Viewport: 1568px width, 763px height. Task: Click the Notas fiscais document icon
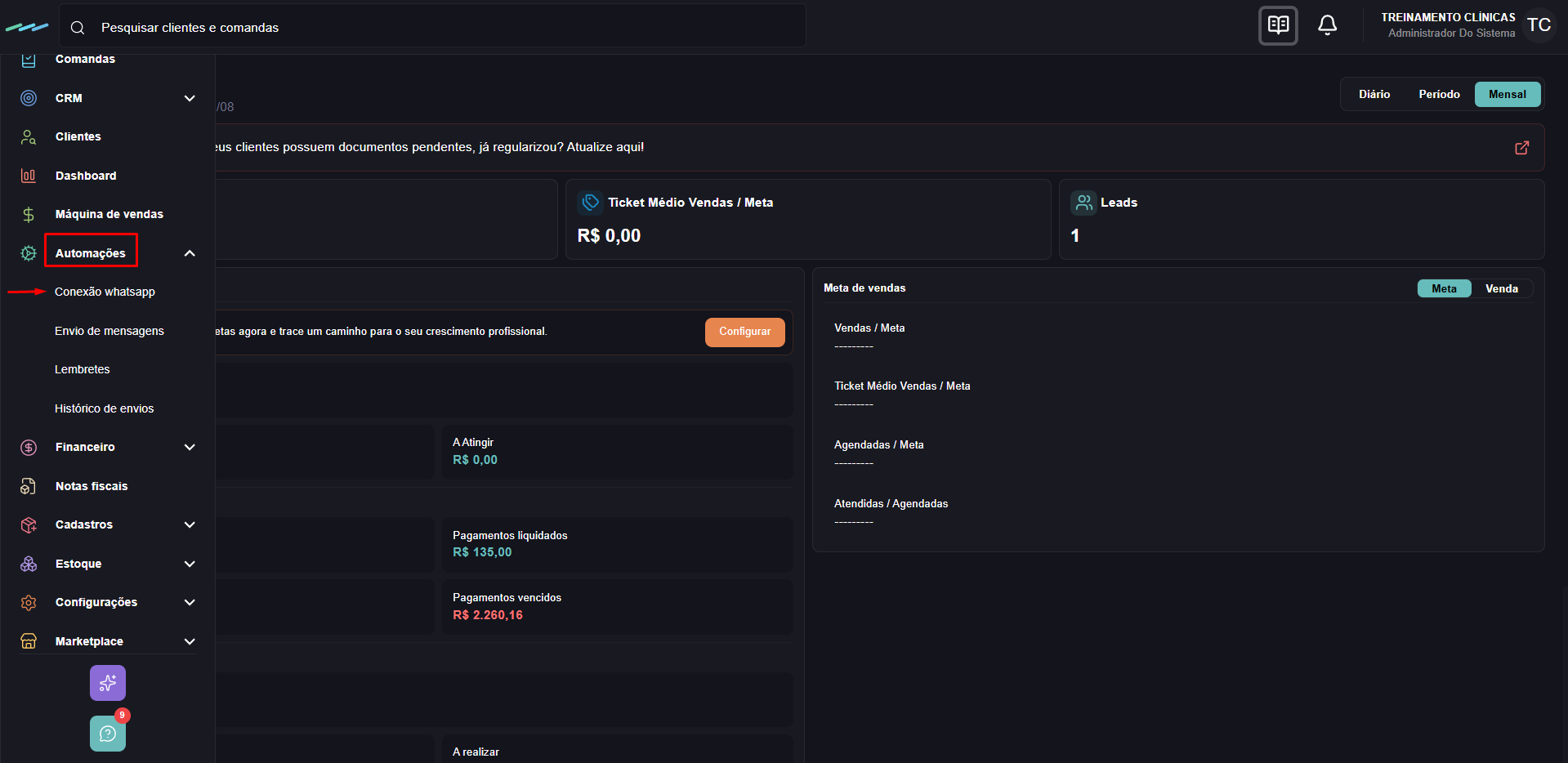29,486
